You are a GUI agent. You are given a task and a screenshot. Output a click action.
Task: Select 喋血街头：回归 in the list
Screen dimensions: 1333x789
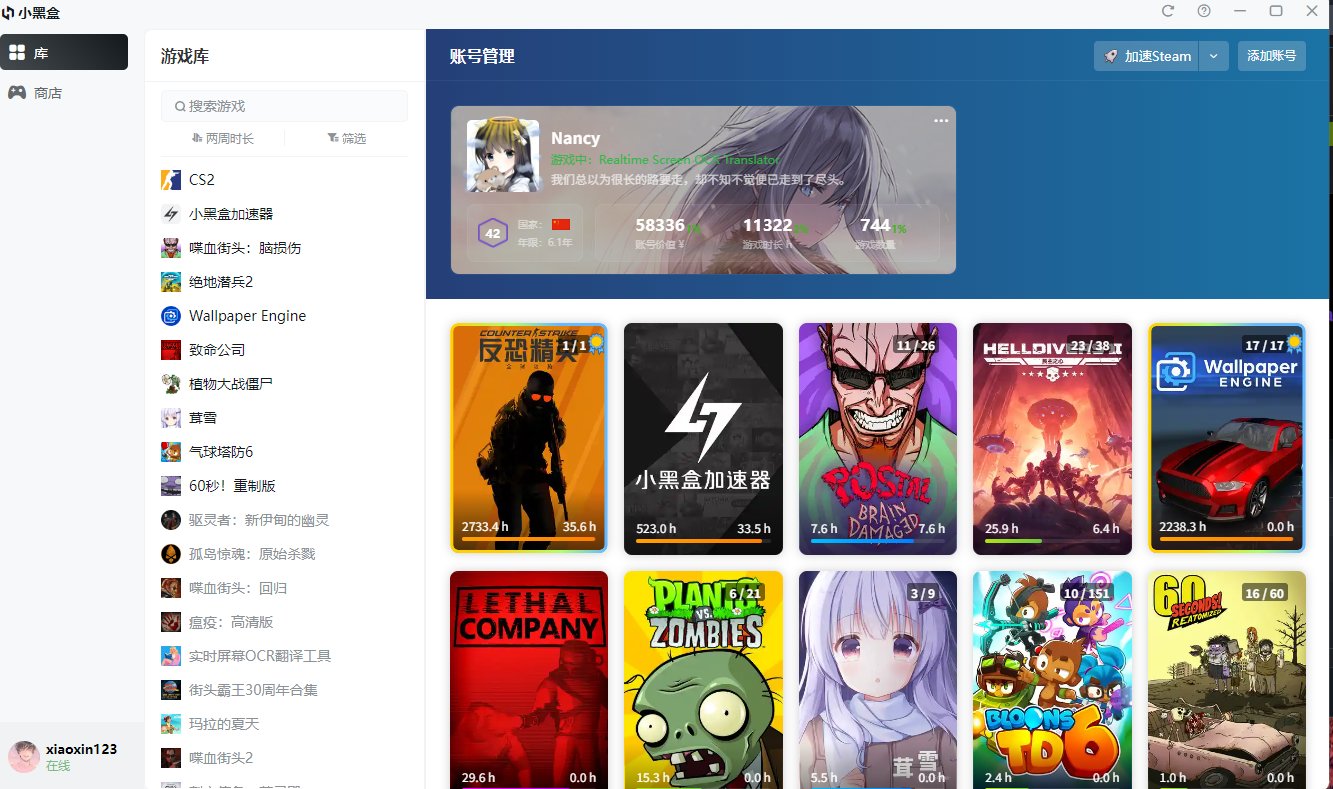[284, 588]
